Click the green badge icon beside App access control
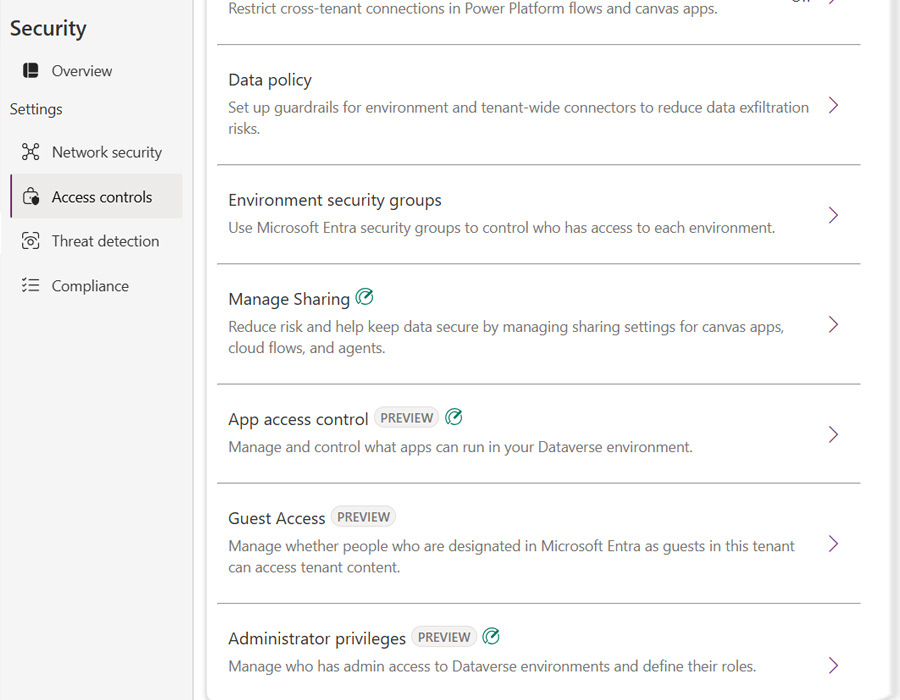 453,417
